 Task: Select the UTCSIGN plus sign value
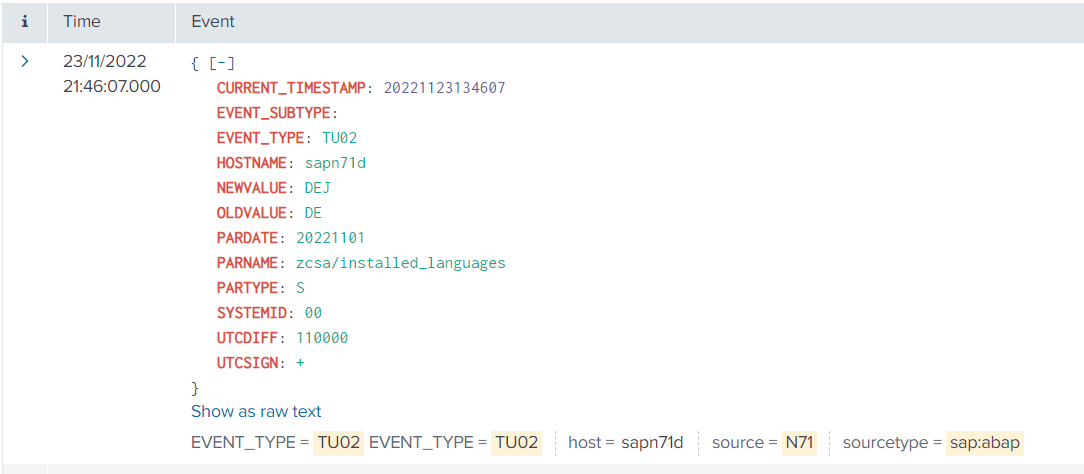coord(300,363)
